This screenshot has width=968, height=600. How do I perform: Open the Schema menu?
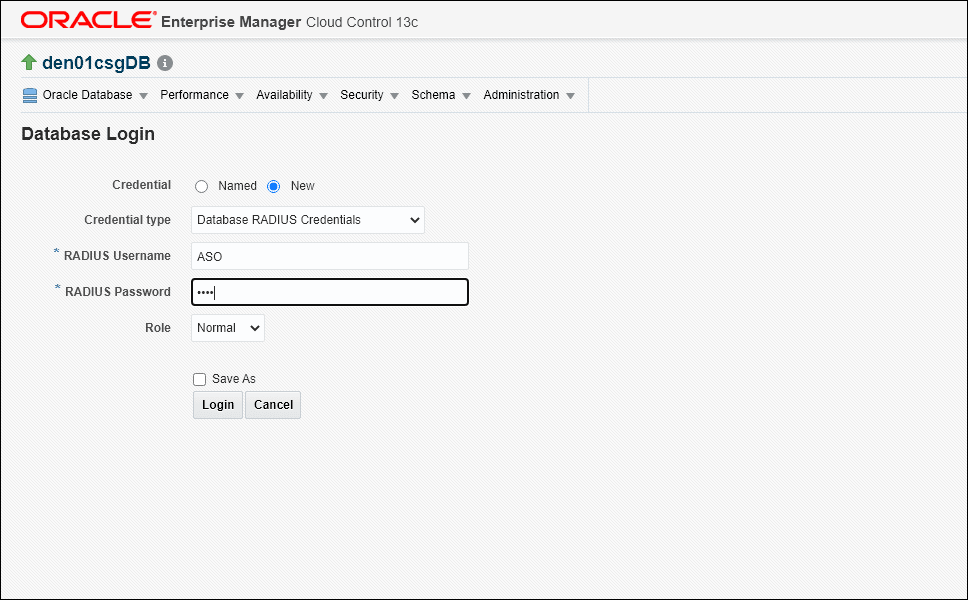click(433, 94)
